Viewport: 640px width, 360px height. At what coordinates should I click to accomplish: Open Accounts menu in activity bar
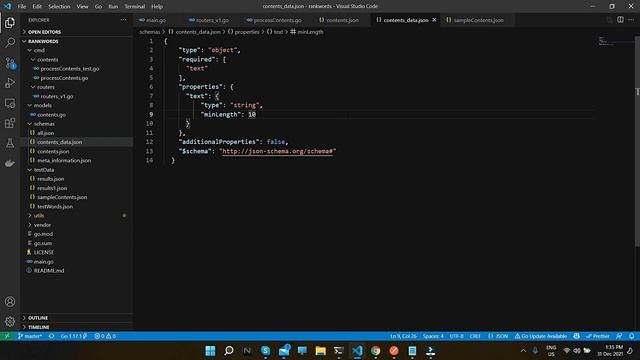(10, 302)
